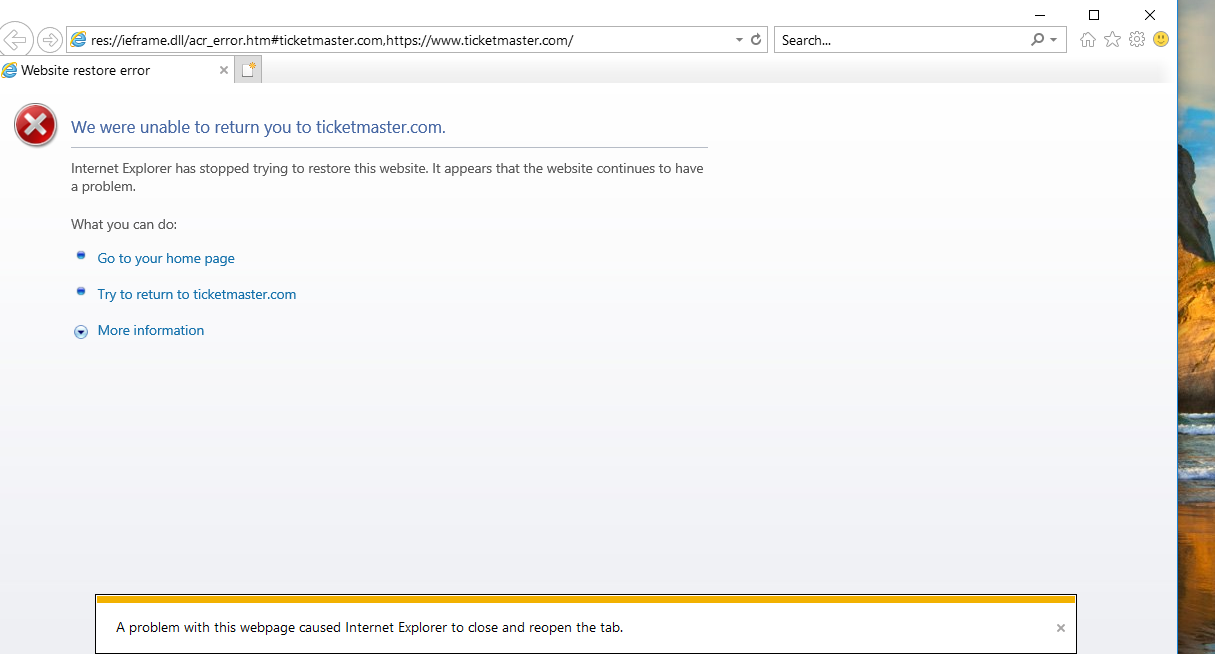
Task: Click the 'What you can do:' text
Action: click(x=124, y=224)
